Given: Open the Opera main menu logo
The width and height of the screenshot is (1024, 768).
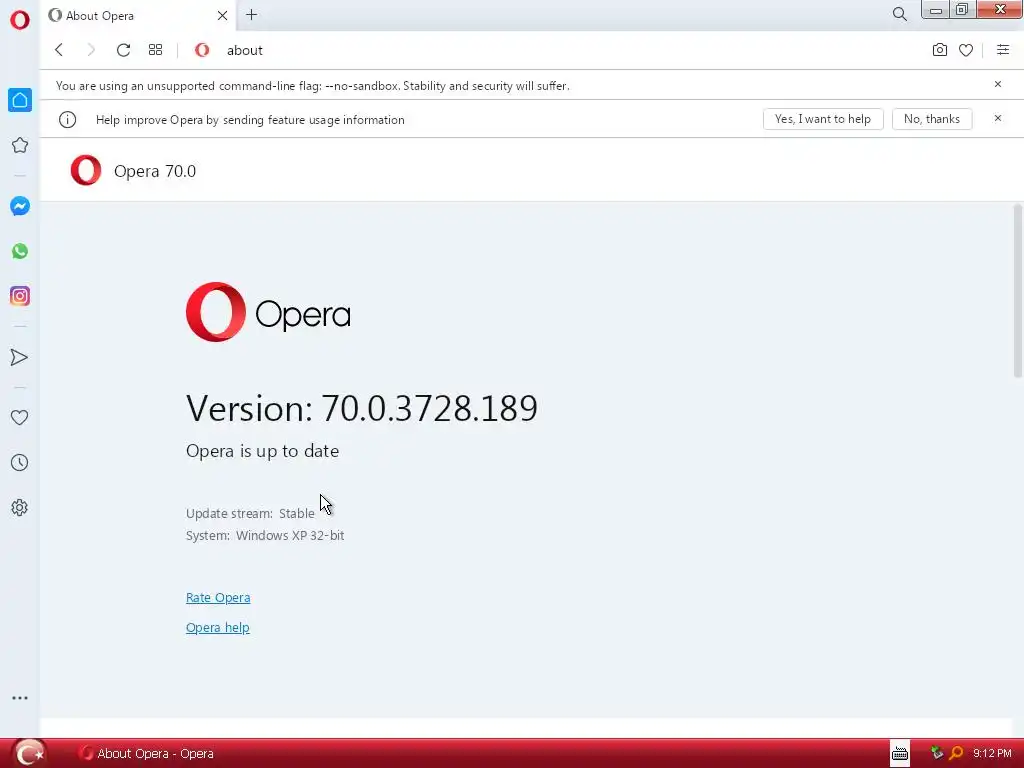Looking at the screenshot, I should click(x=20, y=20).
